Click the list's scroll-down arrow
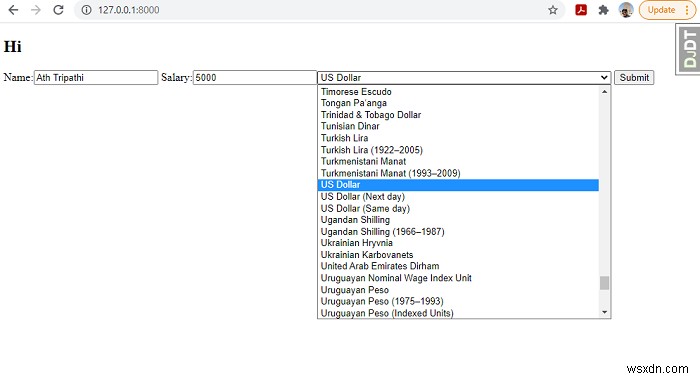 click(x=604, y=312)
